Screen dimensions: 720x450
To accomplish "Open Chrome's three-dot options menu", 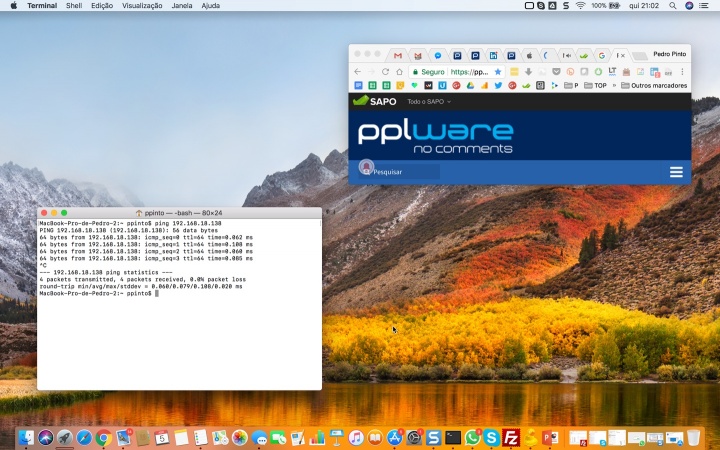I will pos(683,72).
